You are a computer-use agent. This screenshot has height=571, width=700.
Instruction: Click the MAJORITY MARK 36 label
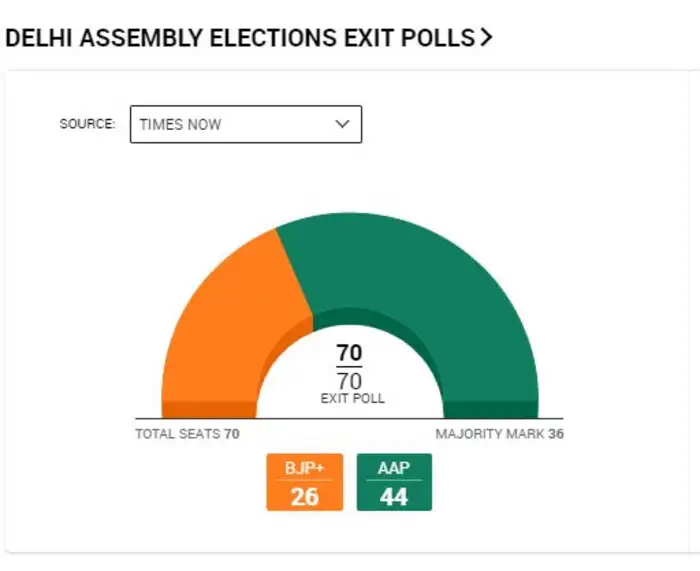(x=499, y=435)
